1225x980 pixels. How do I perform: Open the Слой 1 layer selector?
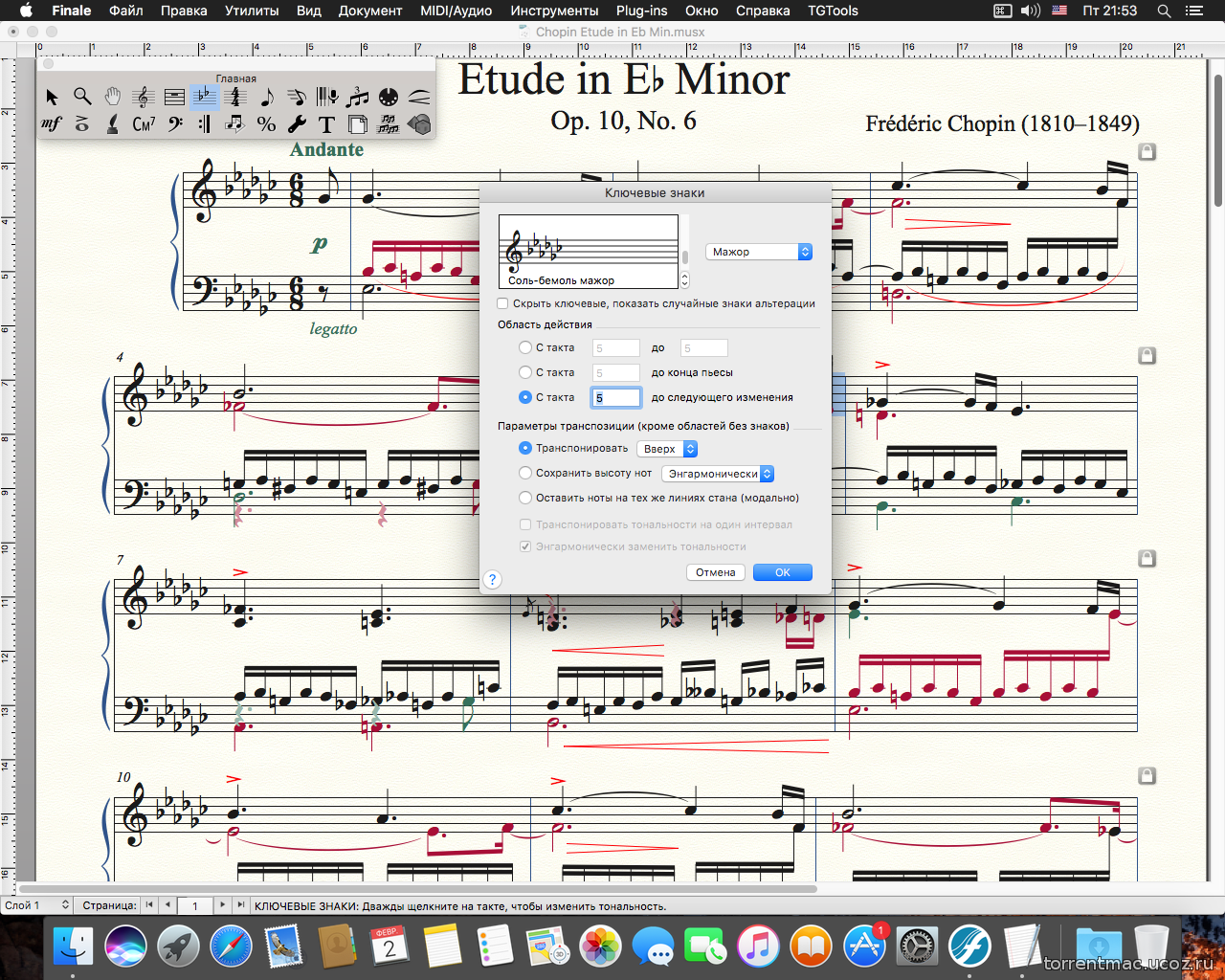coord(37,904)
